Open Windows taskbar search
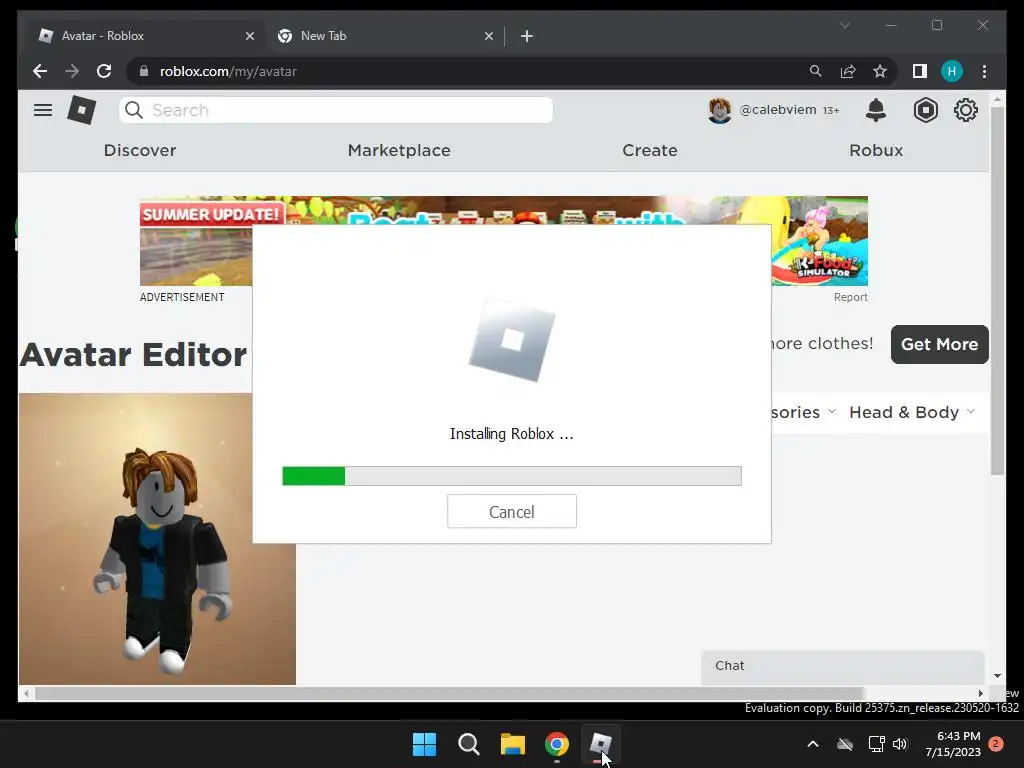The image size is (1024, 768). click(x=468, y=744)
